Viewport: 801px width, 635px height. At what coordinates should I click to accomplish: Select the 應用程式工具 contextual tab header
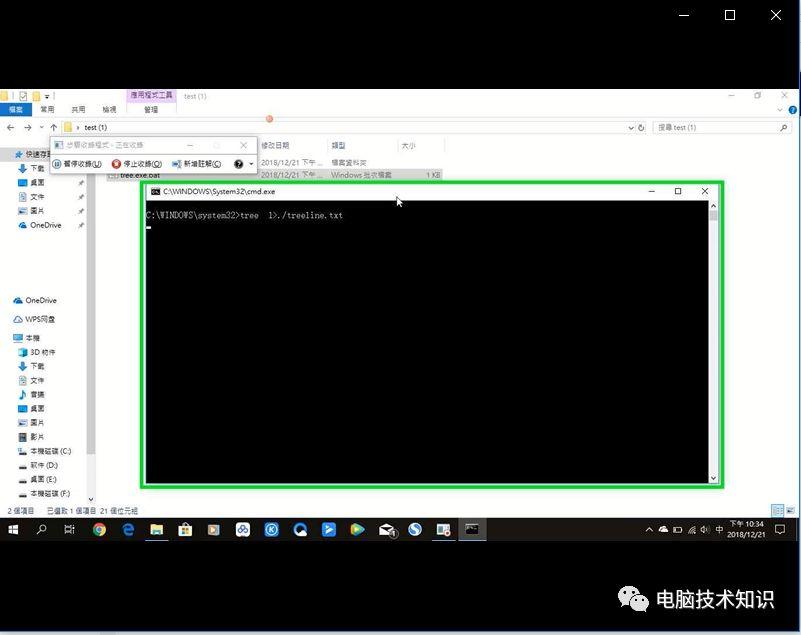[151, 96]
